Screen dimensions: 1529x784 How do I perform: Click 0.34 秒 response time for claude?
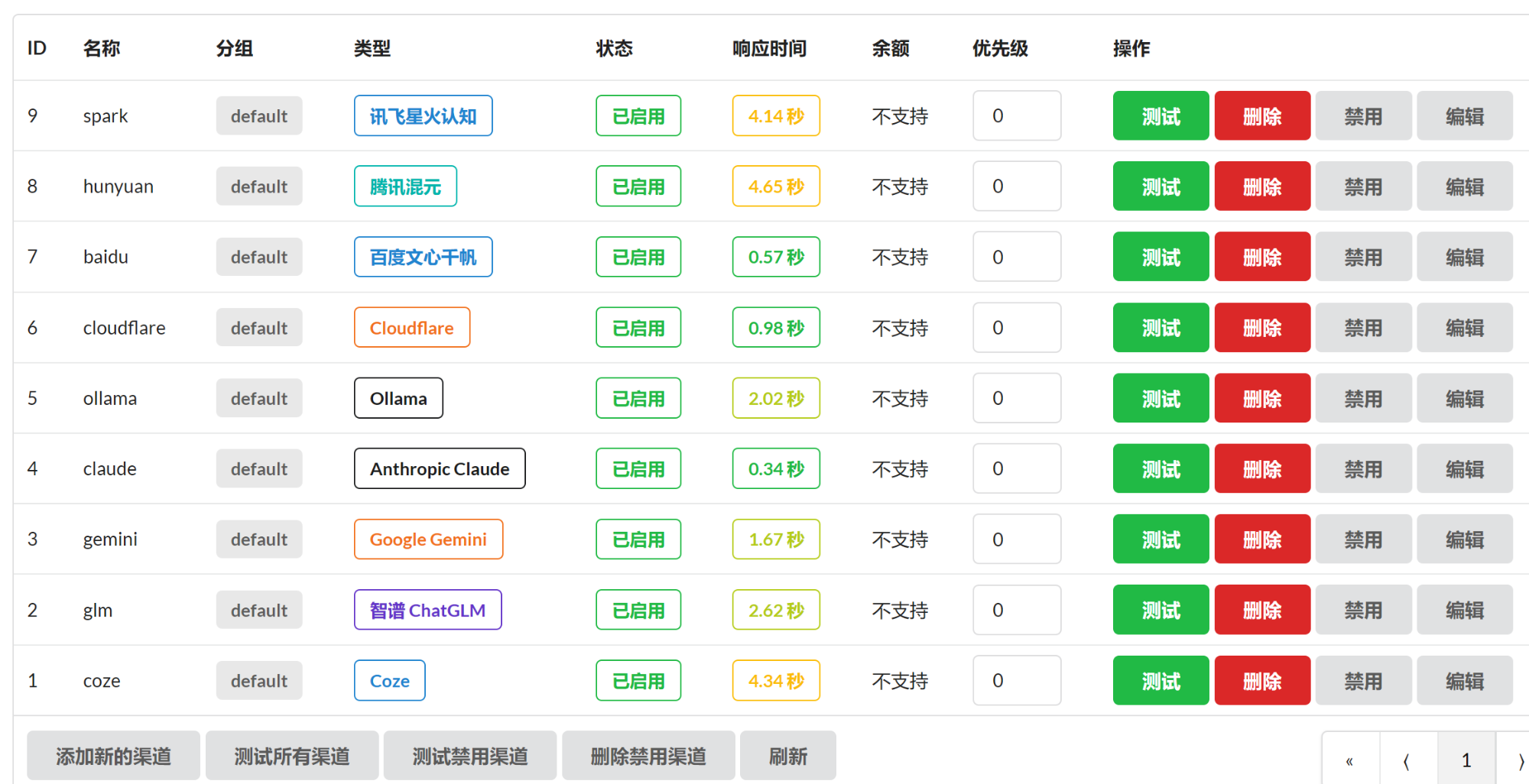click(x=776, y=468)
